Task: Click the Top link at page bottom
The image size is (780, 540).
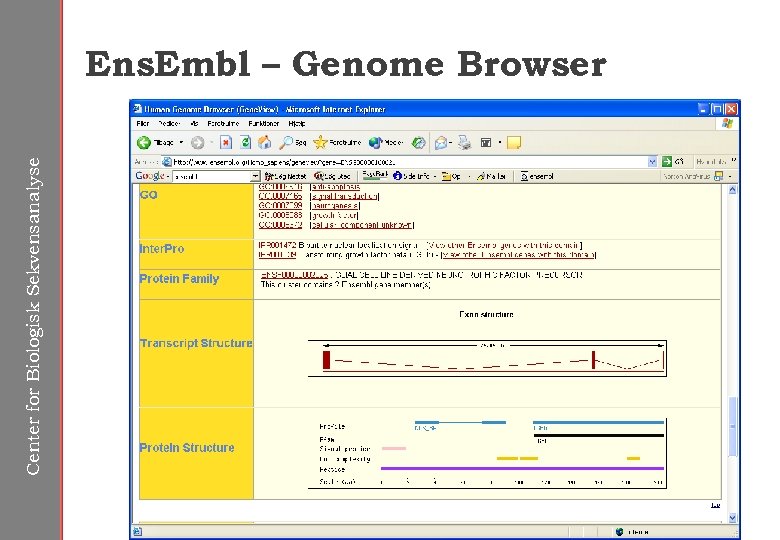Action: tap(715, 505)
